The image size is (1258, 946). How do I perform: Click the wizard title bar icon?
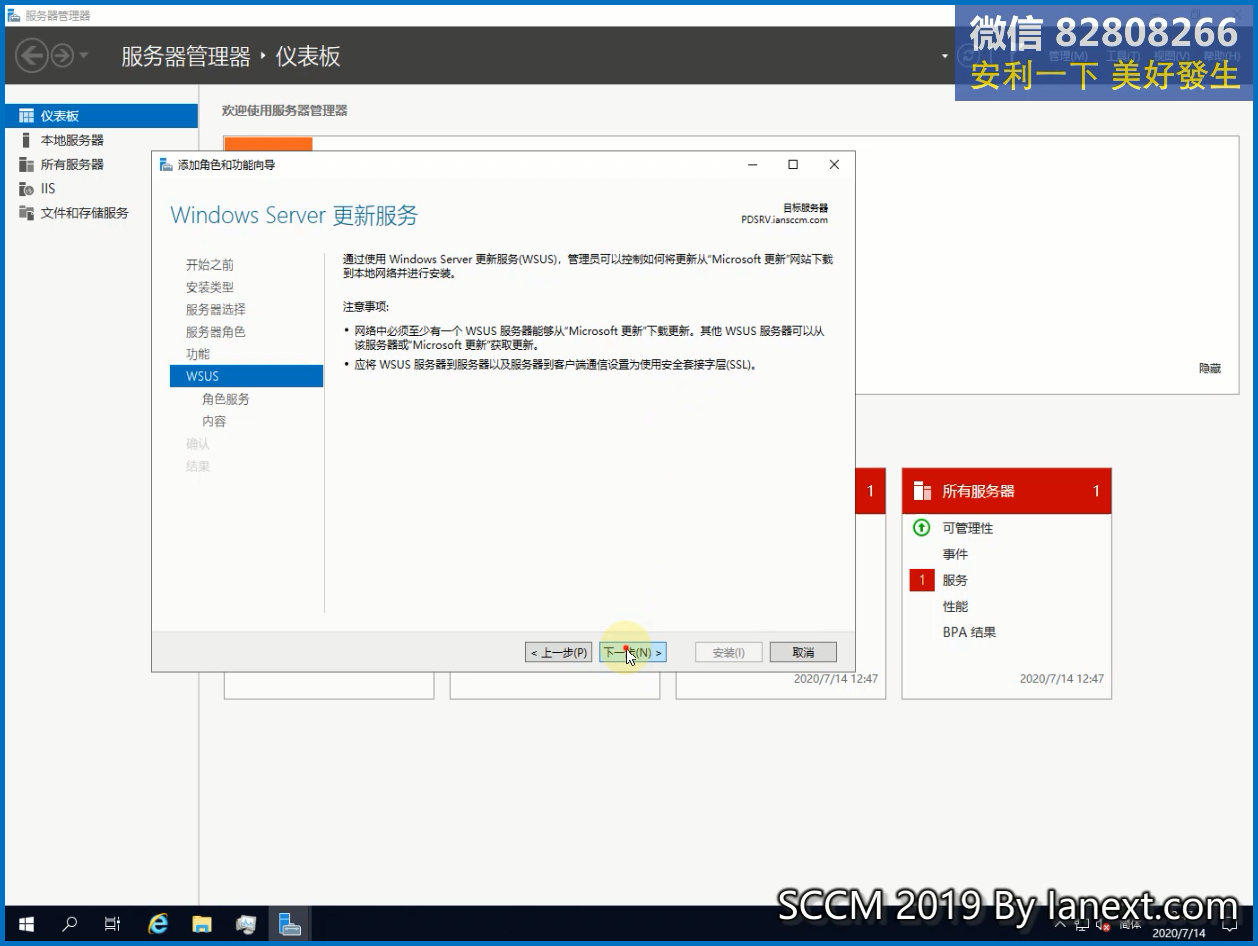tap(165, 165)
